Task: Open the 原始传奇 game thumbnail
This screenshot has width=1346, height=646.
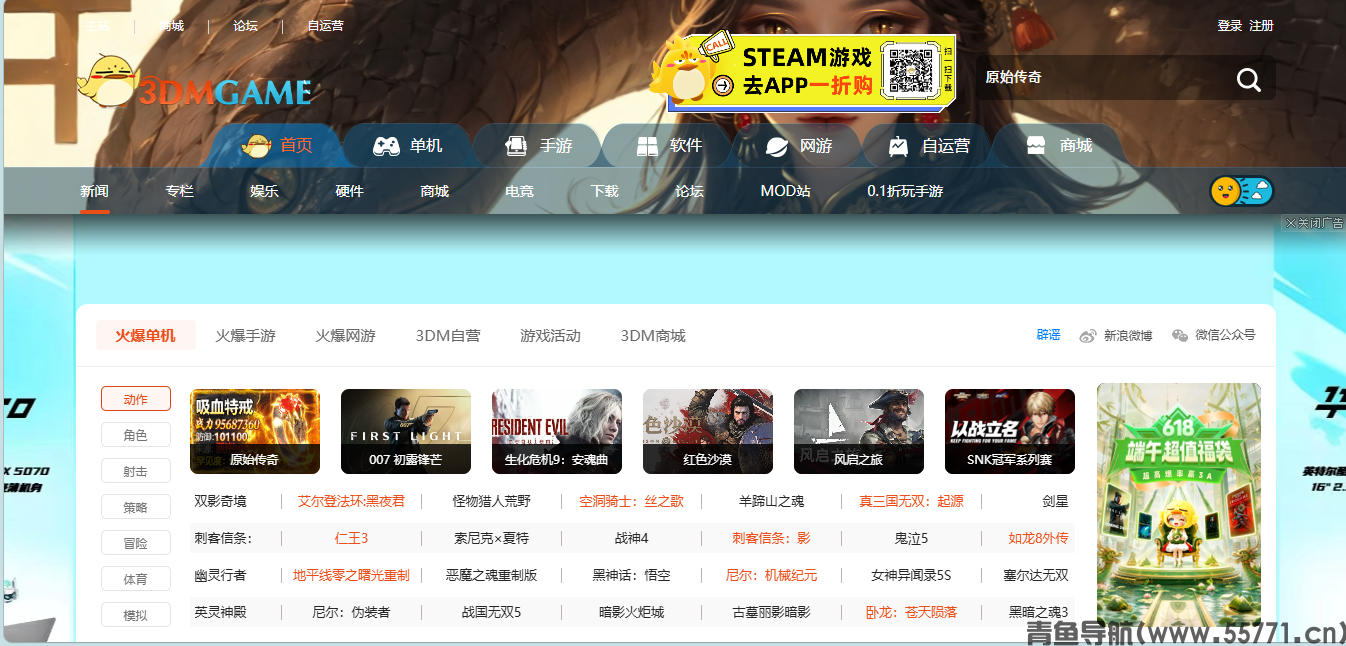Action: pos(255,431)
